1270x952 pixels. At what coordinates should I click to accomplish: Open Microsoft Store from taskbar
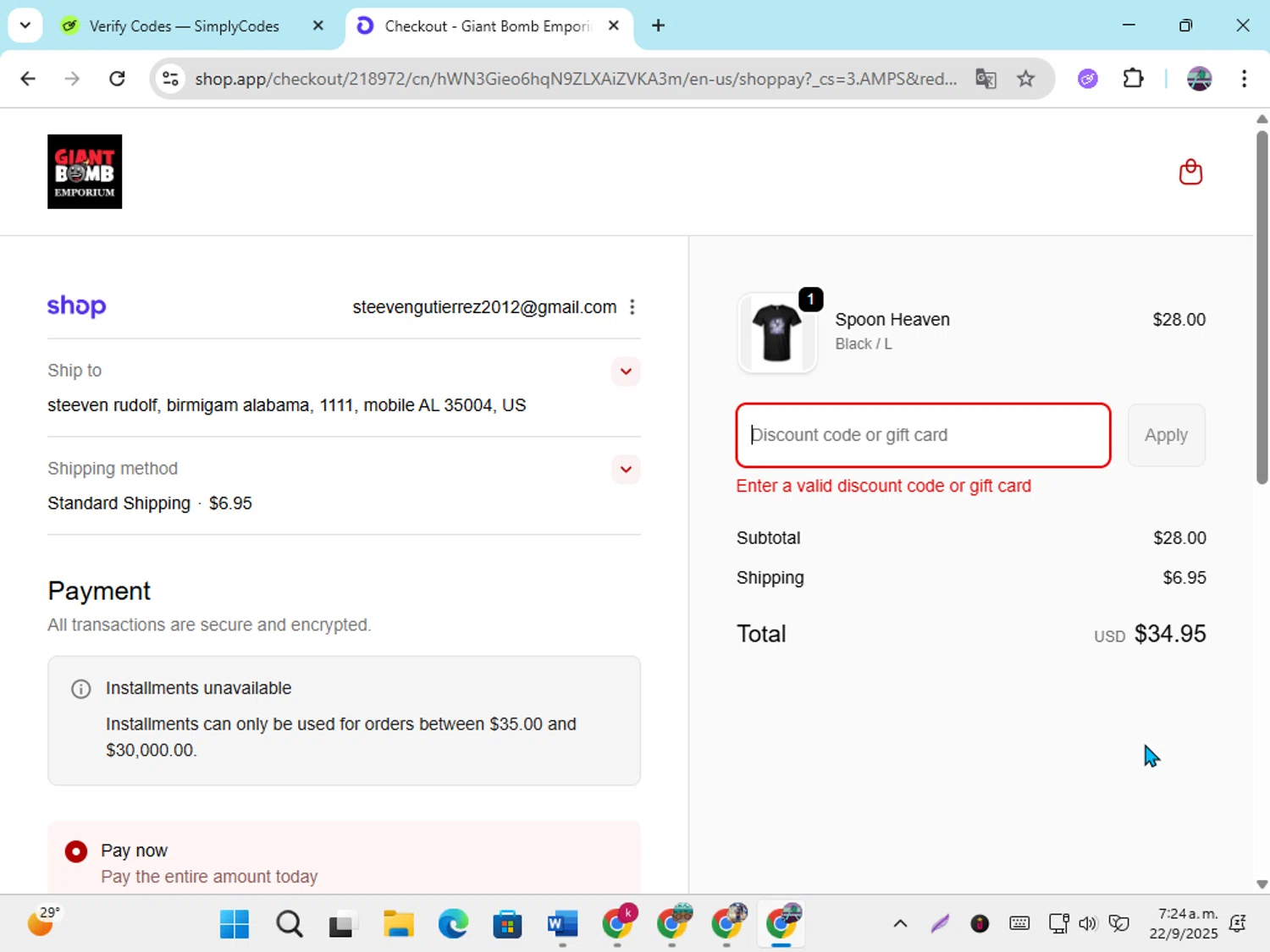507,924
